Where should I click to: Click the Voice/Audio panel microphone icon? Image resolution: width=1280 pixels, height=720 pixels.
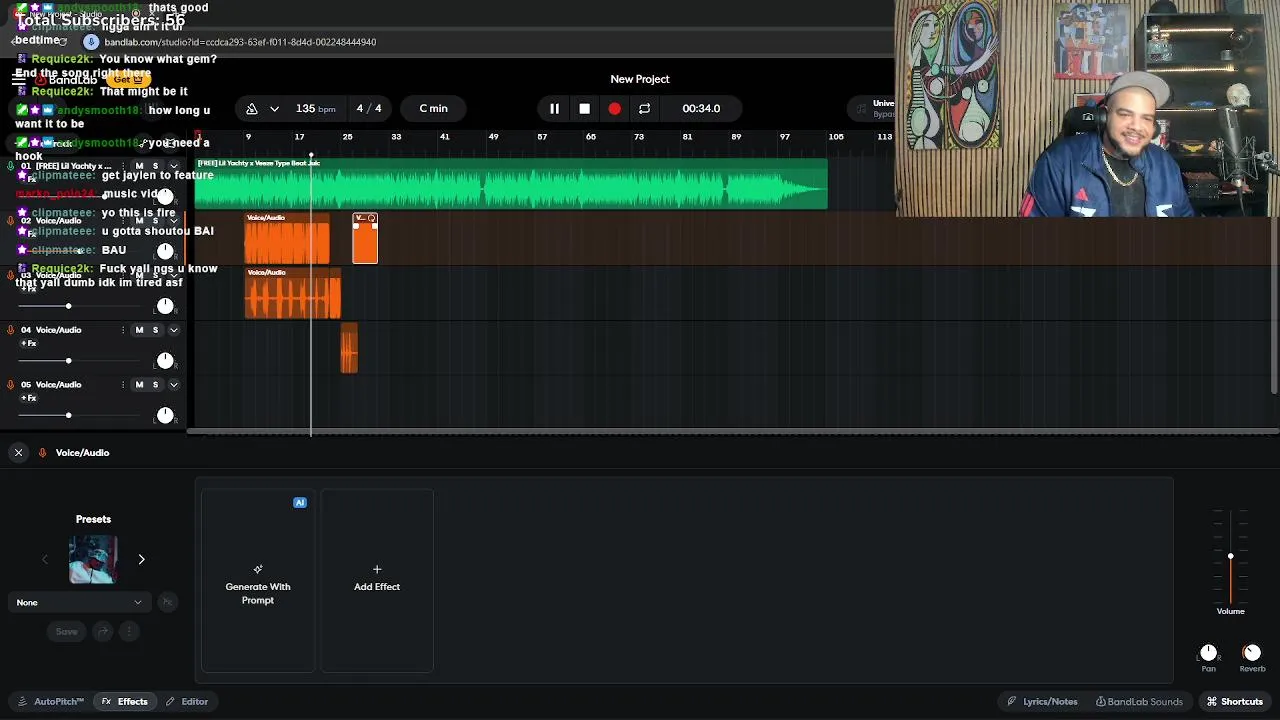pyautogui.click(x=42, y=453)
